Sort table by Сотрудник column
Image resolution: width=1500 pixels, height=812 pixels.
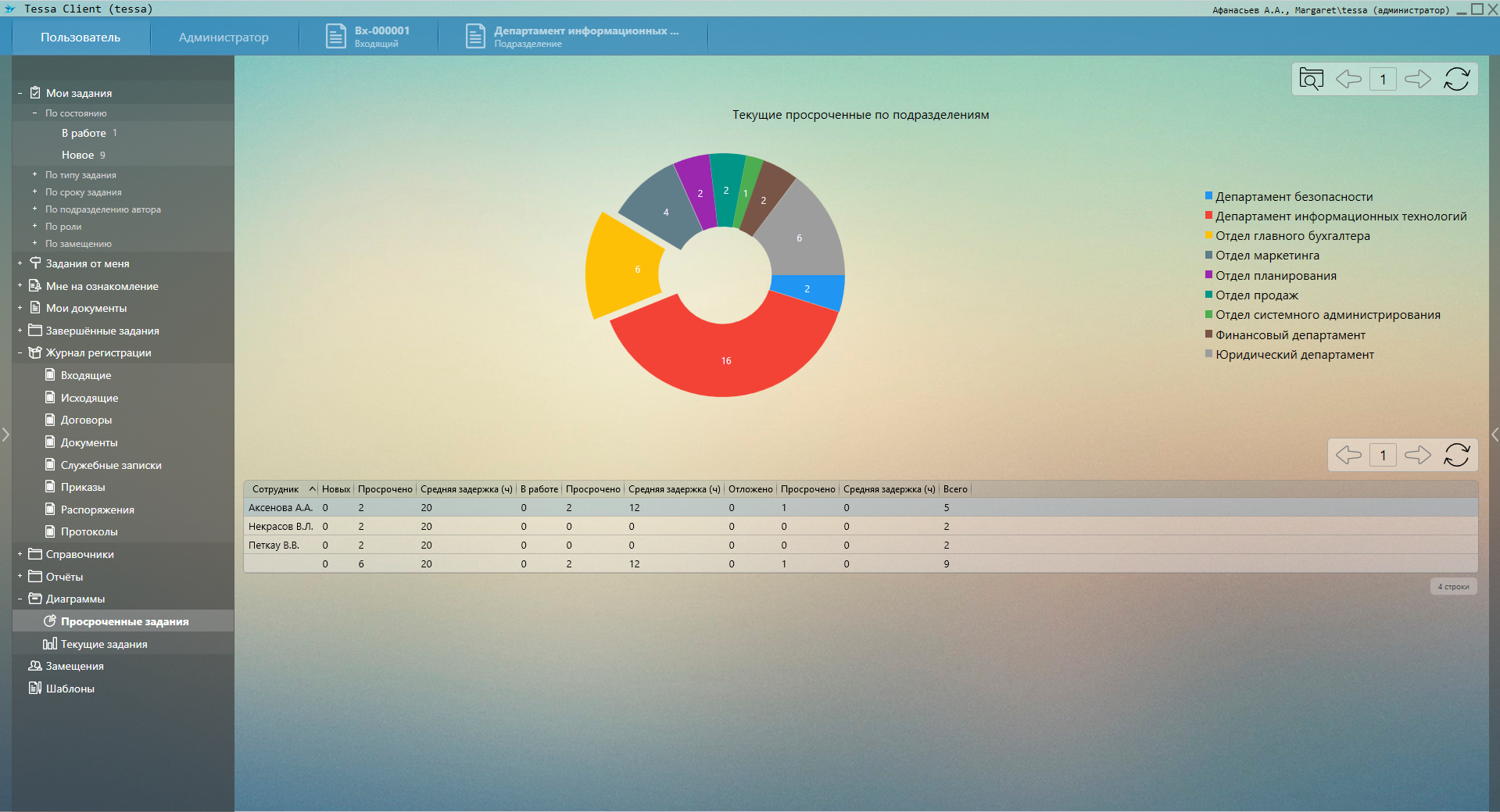pyautogui.click(x=276, y=489)
